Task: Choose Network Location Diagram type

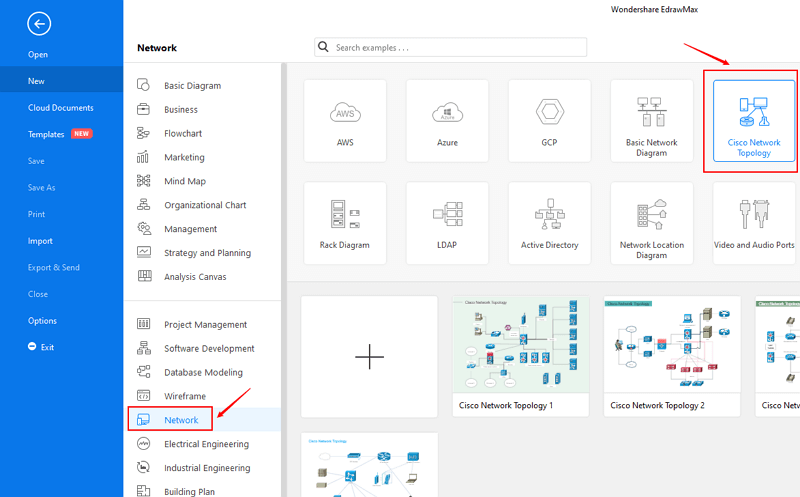Action: coord(652,223)
